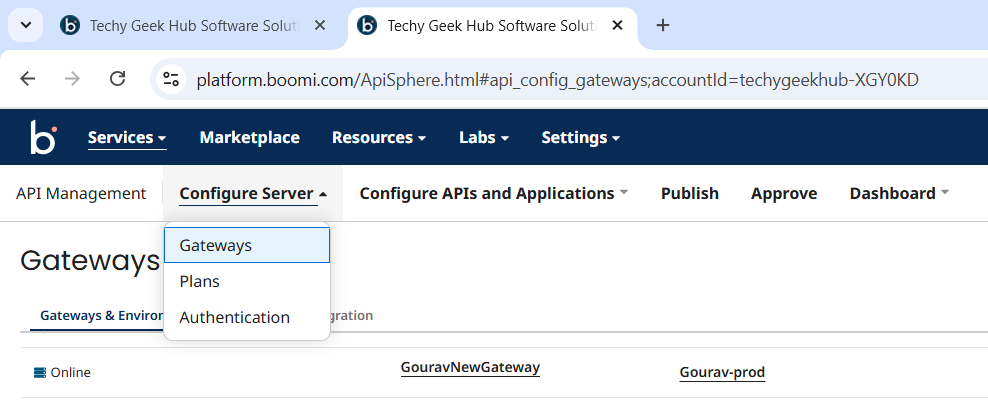Open the Gourav-prod environment link
Screen dimensions: 988x407
(722, 372)
